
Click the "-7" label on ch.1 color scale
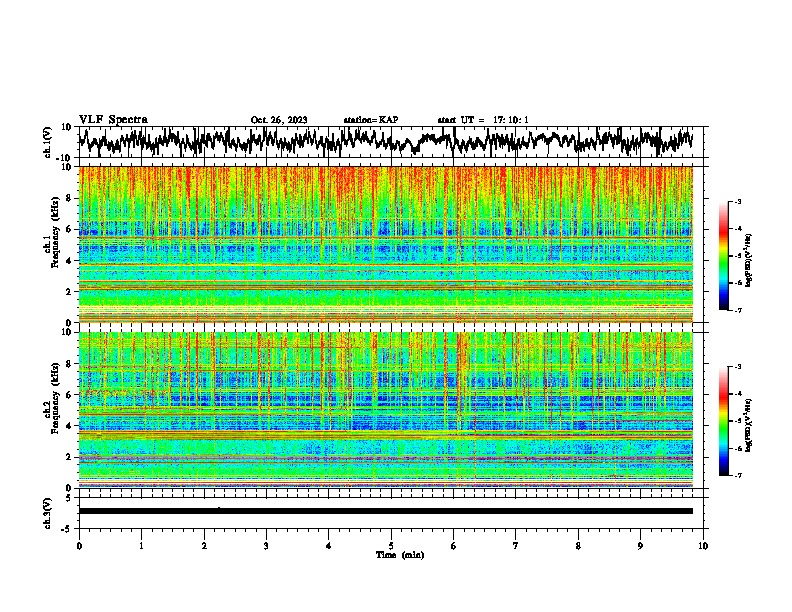(x=738, y=310)
